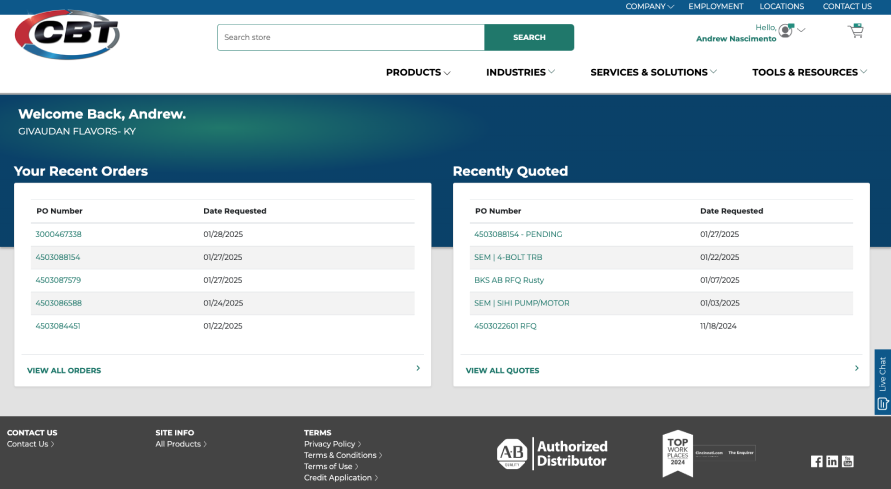Open footer Contact Us link
The image size is (891, 489).
[30, 444]
